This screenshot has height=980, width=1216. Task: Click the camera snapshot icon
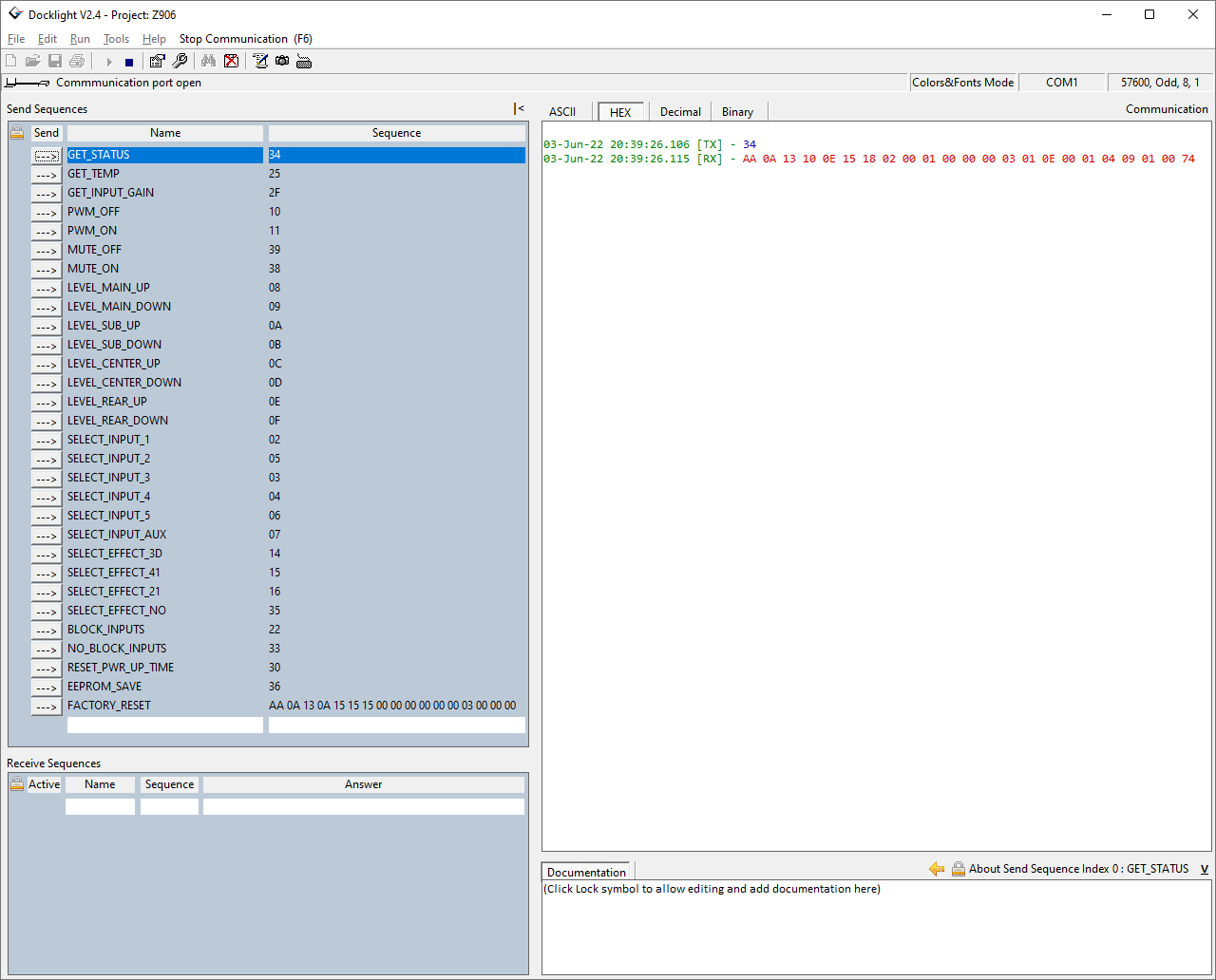click(x=282, y=62)
